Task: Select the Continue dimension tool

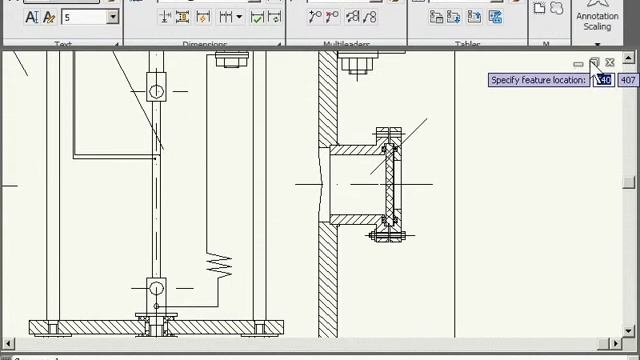Action: [225, 17]
